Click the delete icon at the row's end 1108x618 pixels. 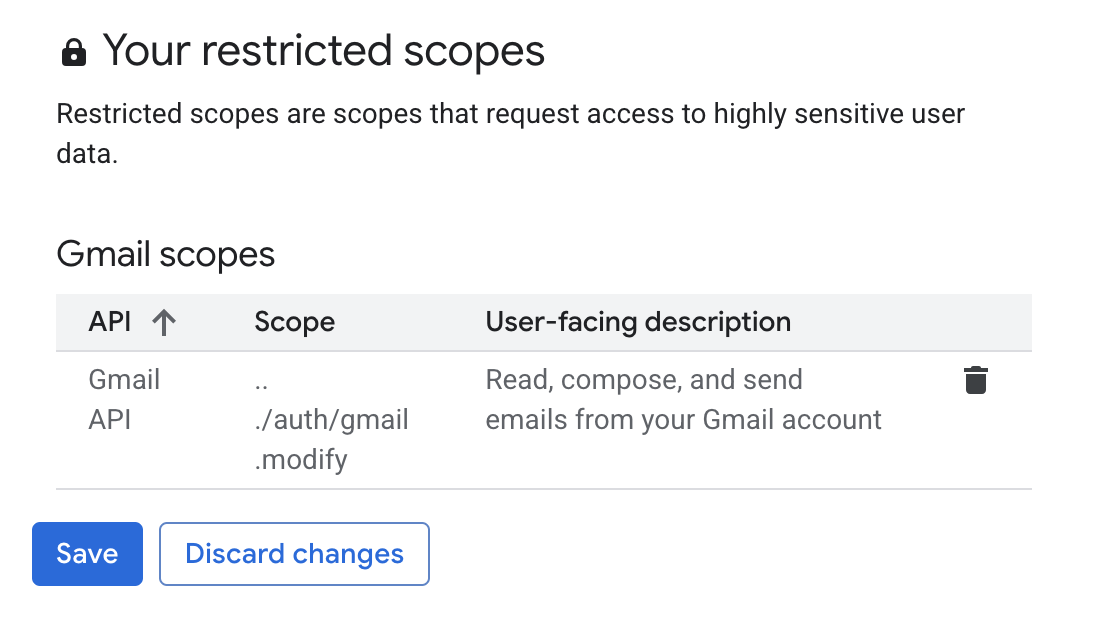tap(975, 380)
